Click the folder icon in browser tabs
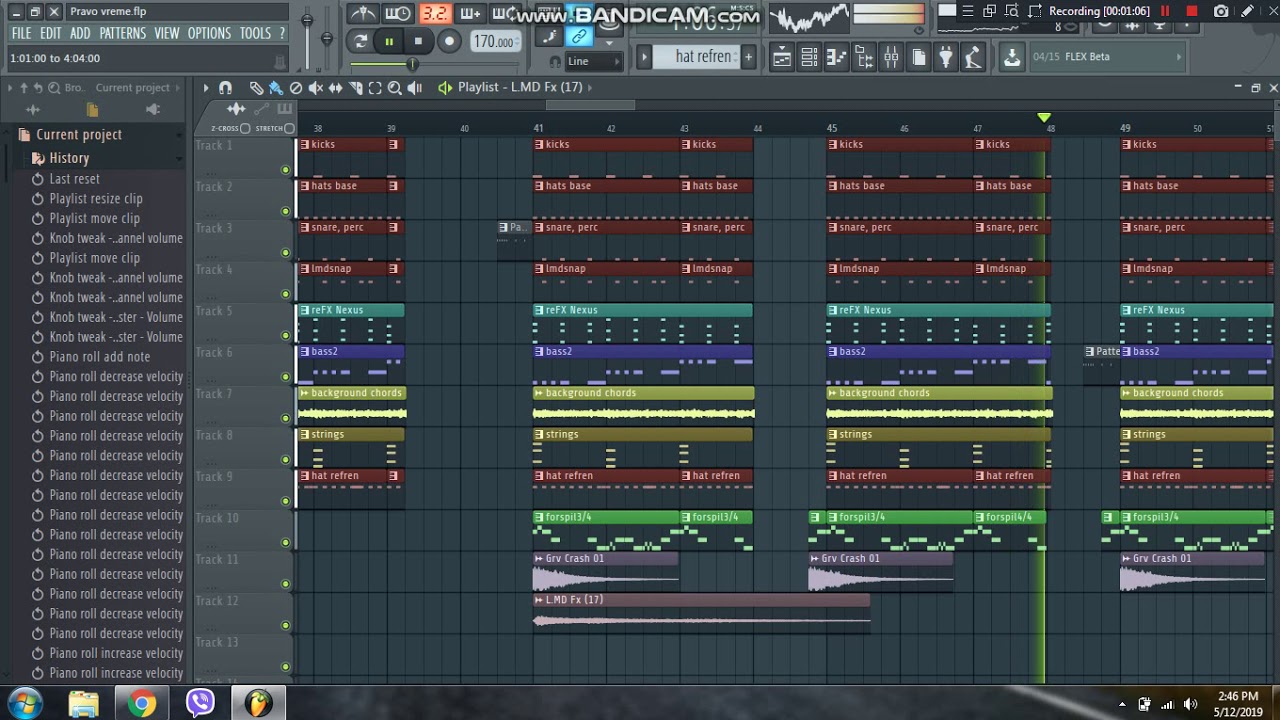Screen dimensions: 1280x720 click(92, 109)
